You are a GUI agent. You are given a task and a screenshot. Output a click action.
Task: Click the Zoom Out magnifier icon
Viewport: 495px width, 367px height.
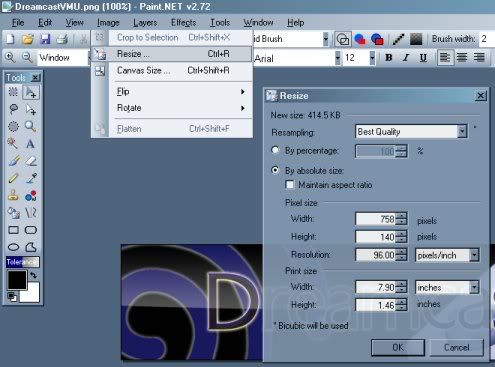click(27, 58)
